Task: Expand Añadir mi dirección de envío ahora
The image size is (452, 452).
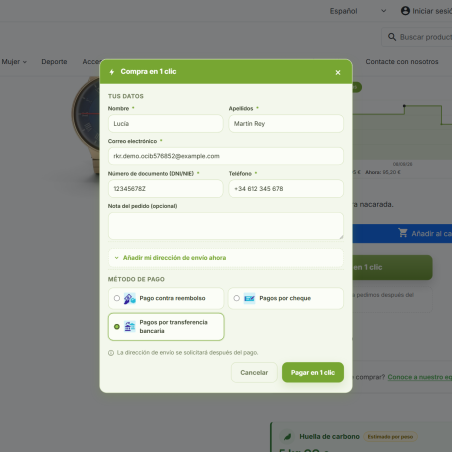Action: 226,258
